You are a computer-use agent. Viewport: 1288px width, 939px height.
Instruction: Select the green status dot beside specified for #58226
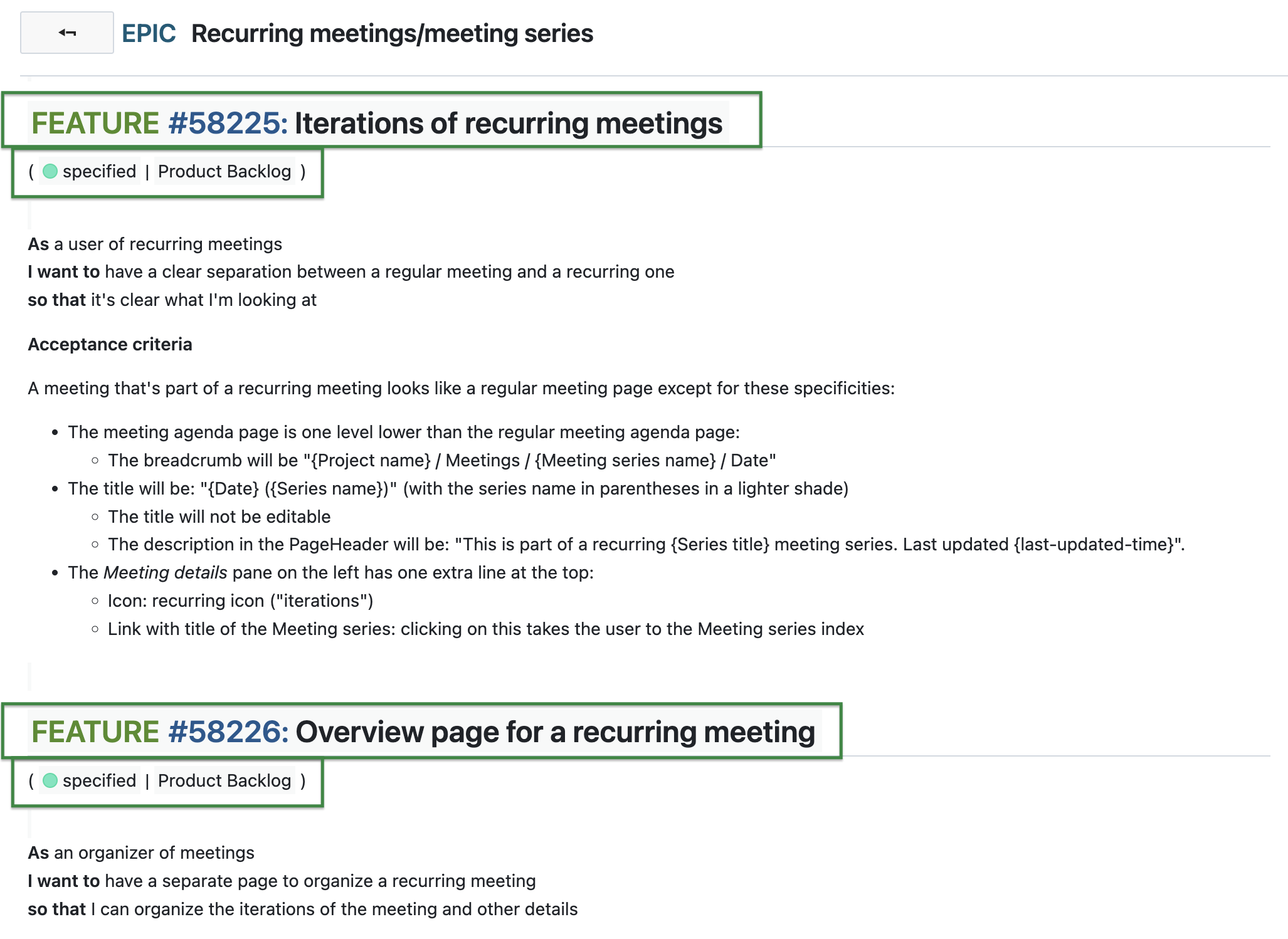pos(50,780)
